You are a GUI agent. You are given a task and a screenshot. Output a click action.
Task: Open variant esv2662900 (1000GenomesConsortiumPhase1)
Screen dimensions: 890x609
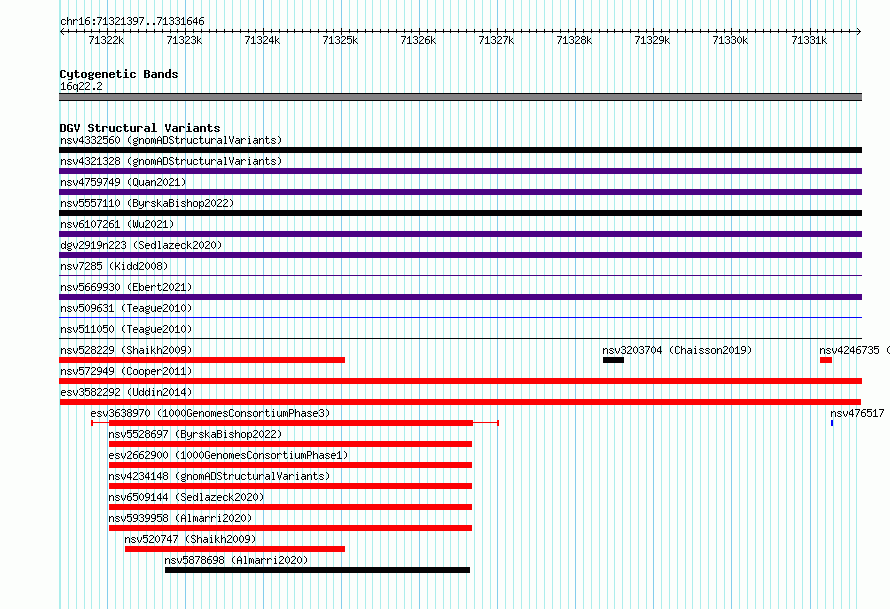click(x=228, y=455)
